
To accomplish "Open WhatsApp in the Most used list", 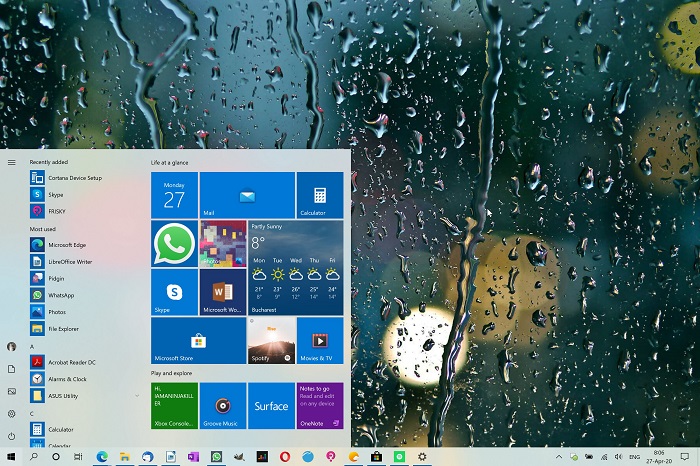I will pyautogui.click(x=85, y=295).
